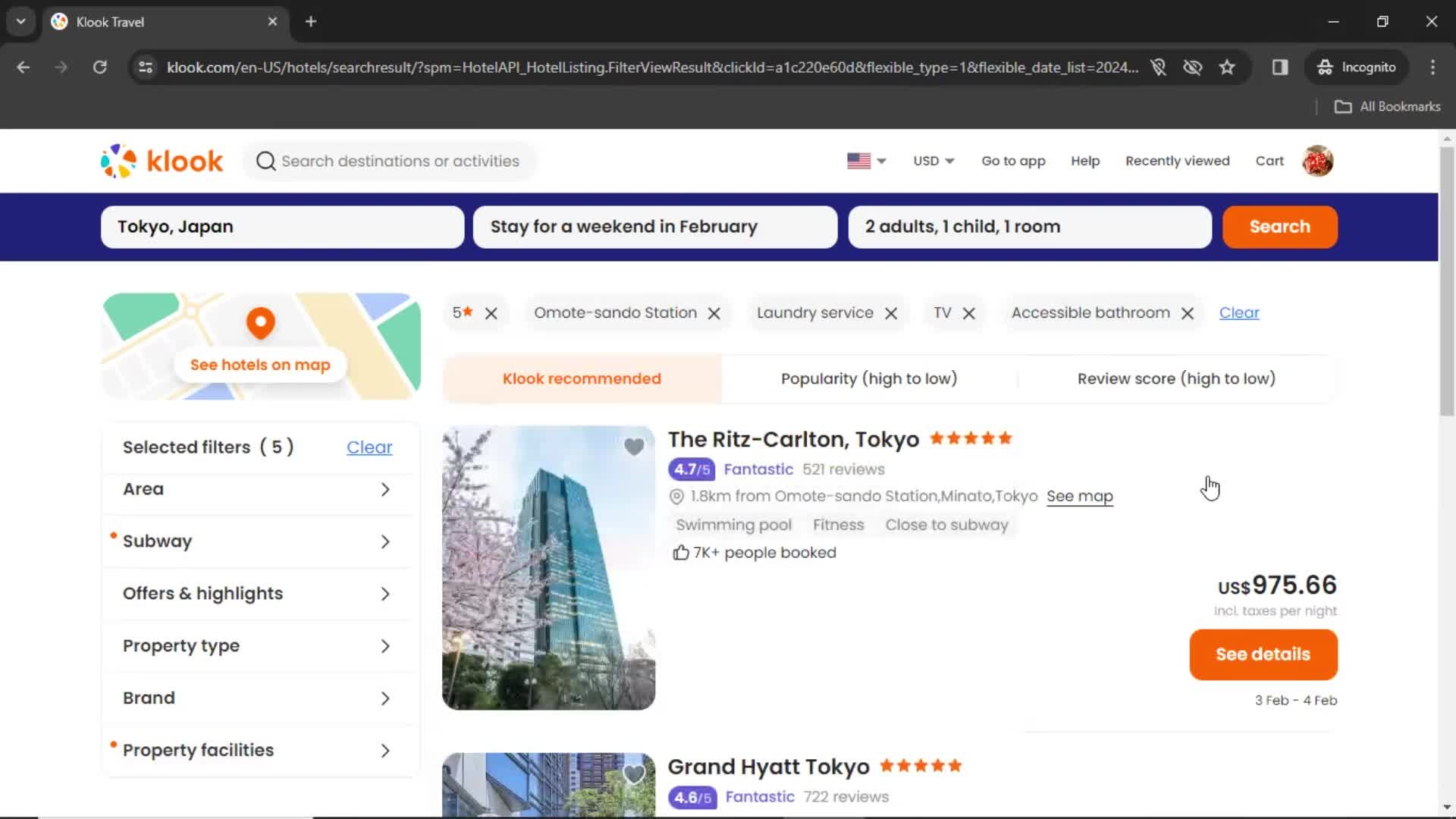Go back to previous page
1456x819 pixels.
(24, 67)
